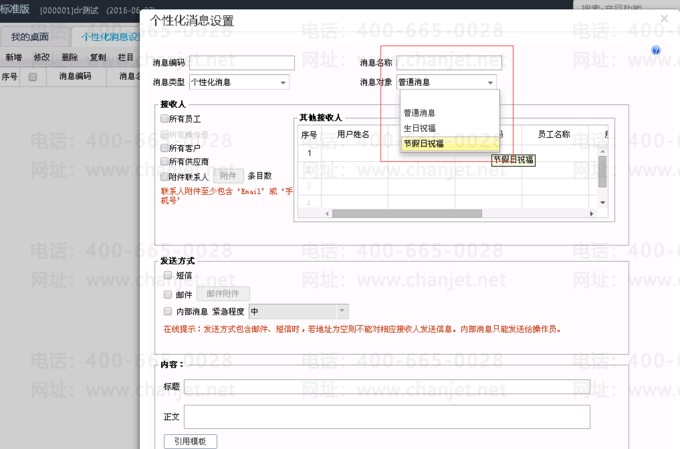Choose 节假日祝福 from the dropdown list
This screenshot has height=449, width=680.
click(x=450, y=143)
